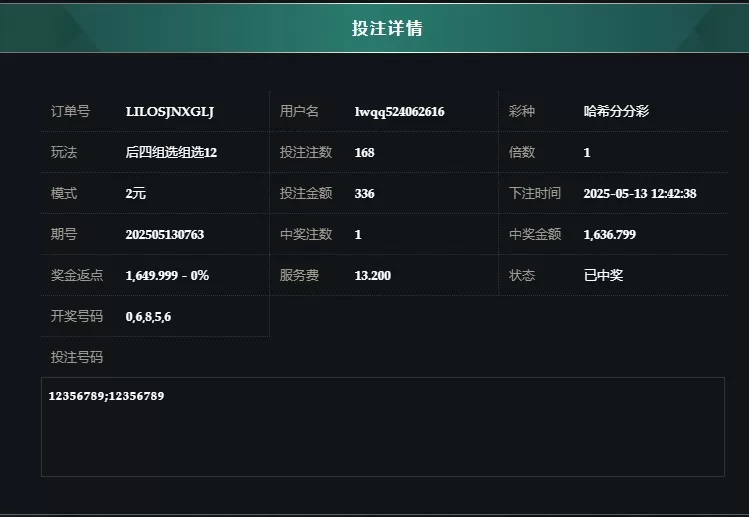Click the multiplier value 1
Screen dimensions: 749x517
coord(587,152)
